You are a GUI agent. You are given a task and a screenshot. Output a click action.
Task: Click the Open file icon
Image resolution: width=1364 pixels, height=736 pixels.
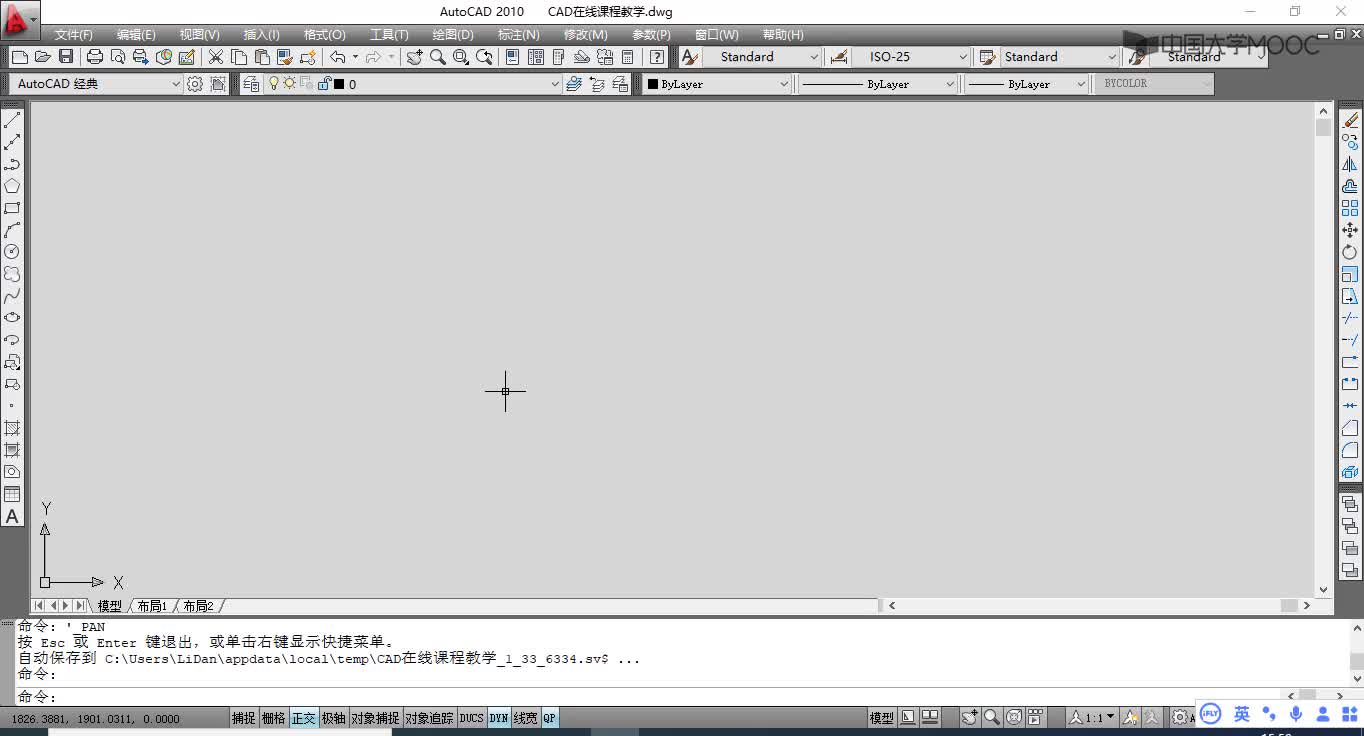[43, 57]
